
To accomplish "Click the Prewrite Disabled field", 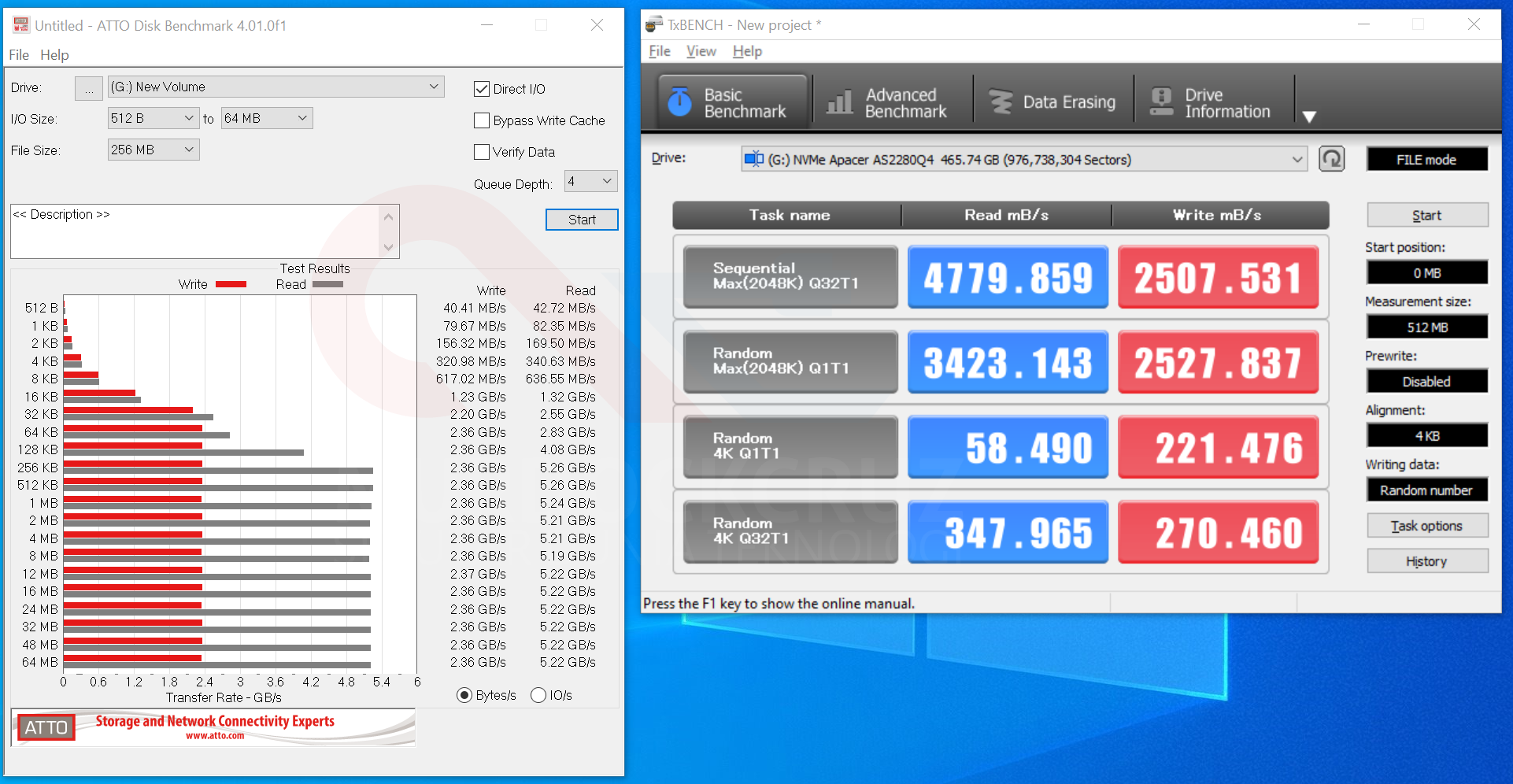I will point(1427,381).
